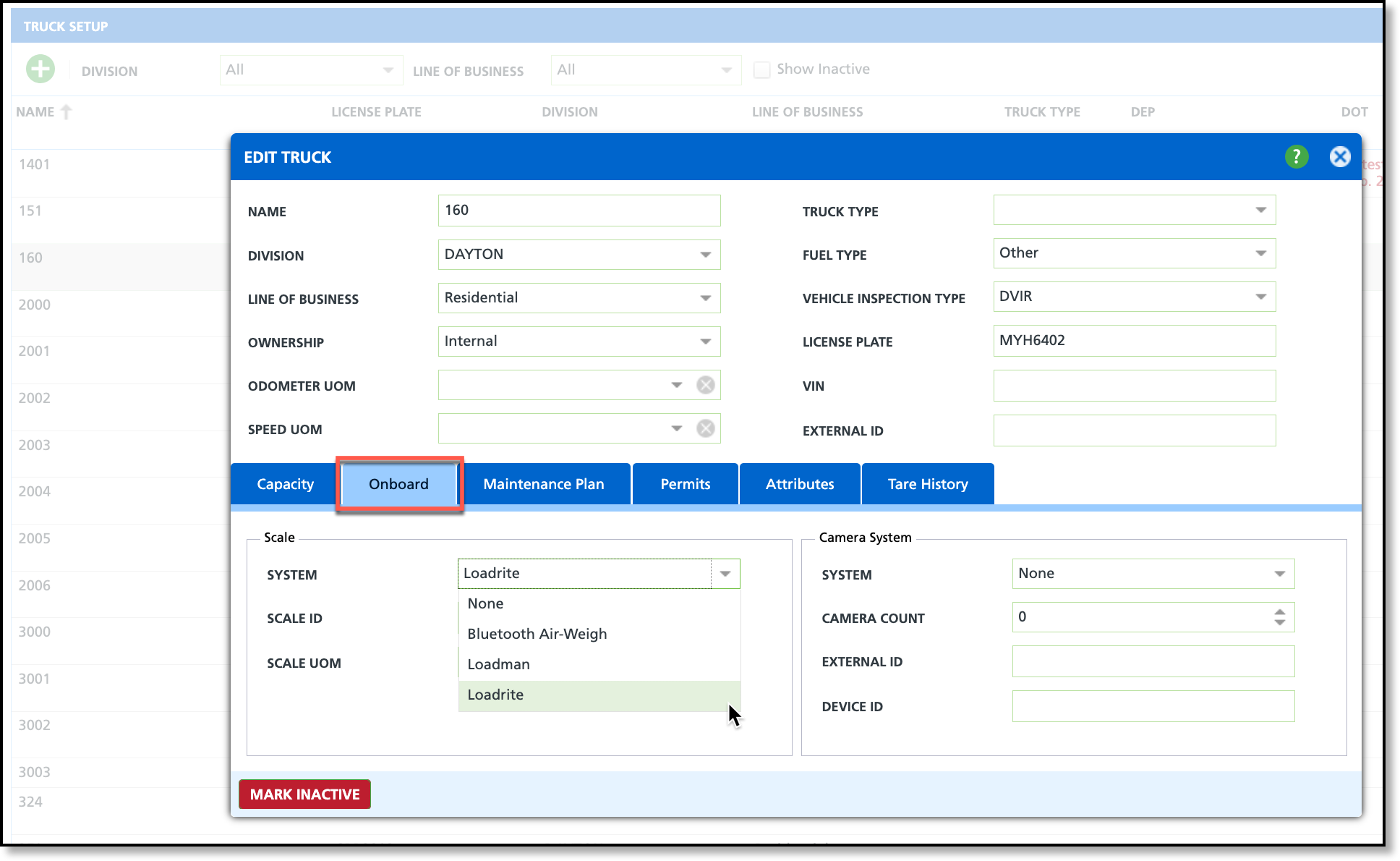Open the Camera System dropdown
This screenshot has width=1400, height=861.
[1279, 574]
